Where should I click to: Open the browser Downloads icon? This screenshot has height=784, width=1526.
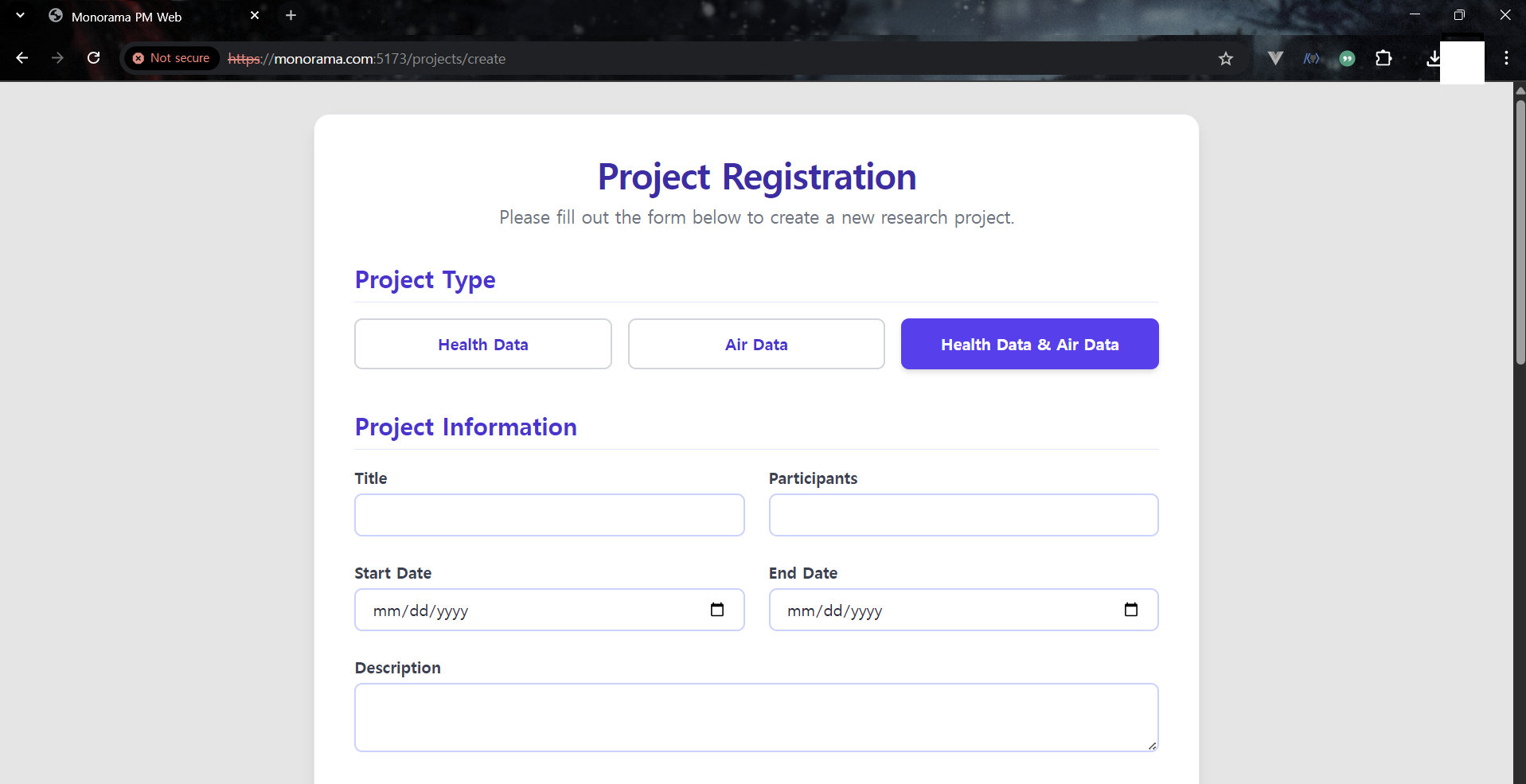tap(1433, 58)
